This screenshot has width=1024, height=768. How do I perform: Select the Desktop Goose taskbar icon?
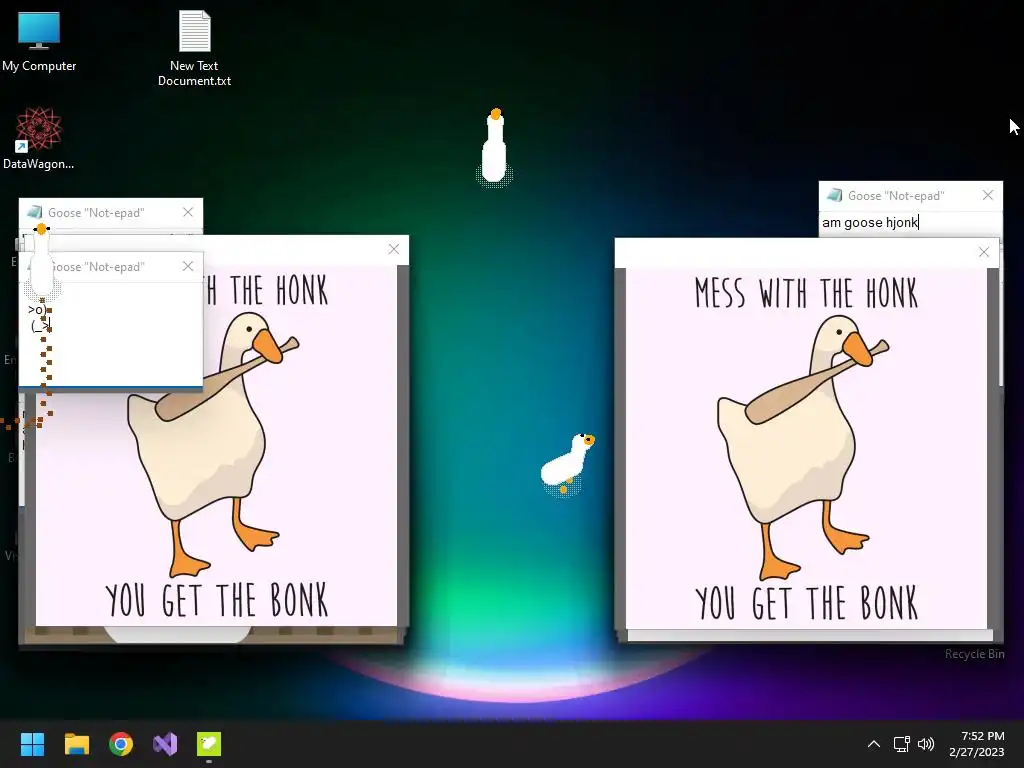pos(209,744)
